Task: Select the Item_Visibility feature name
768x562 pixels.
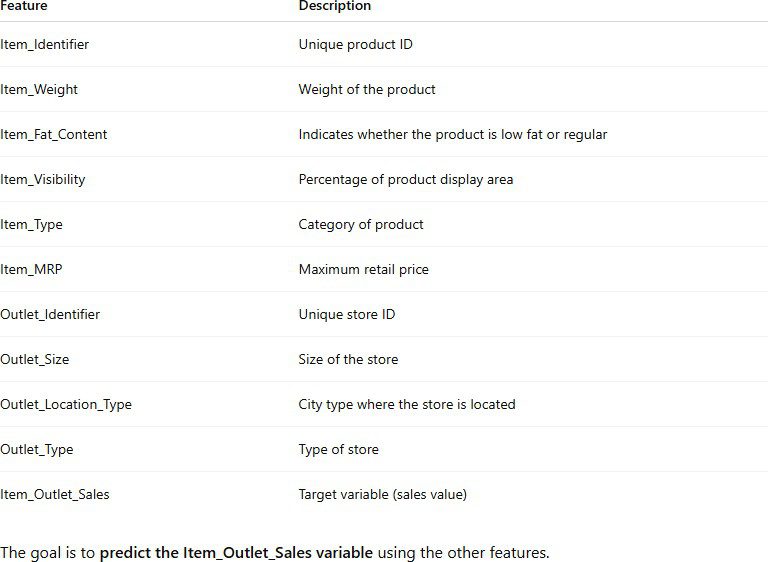Action: [x=43, y=180]
